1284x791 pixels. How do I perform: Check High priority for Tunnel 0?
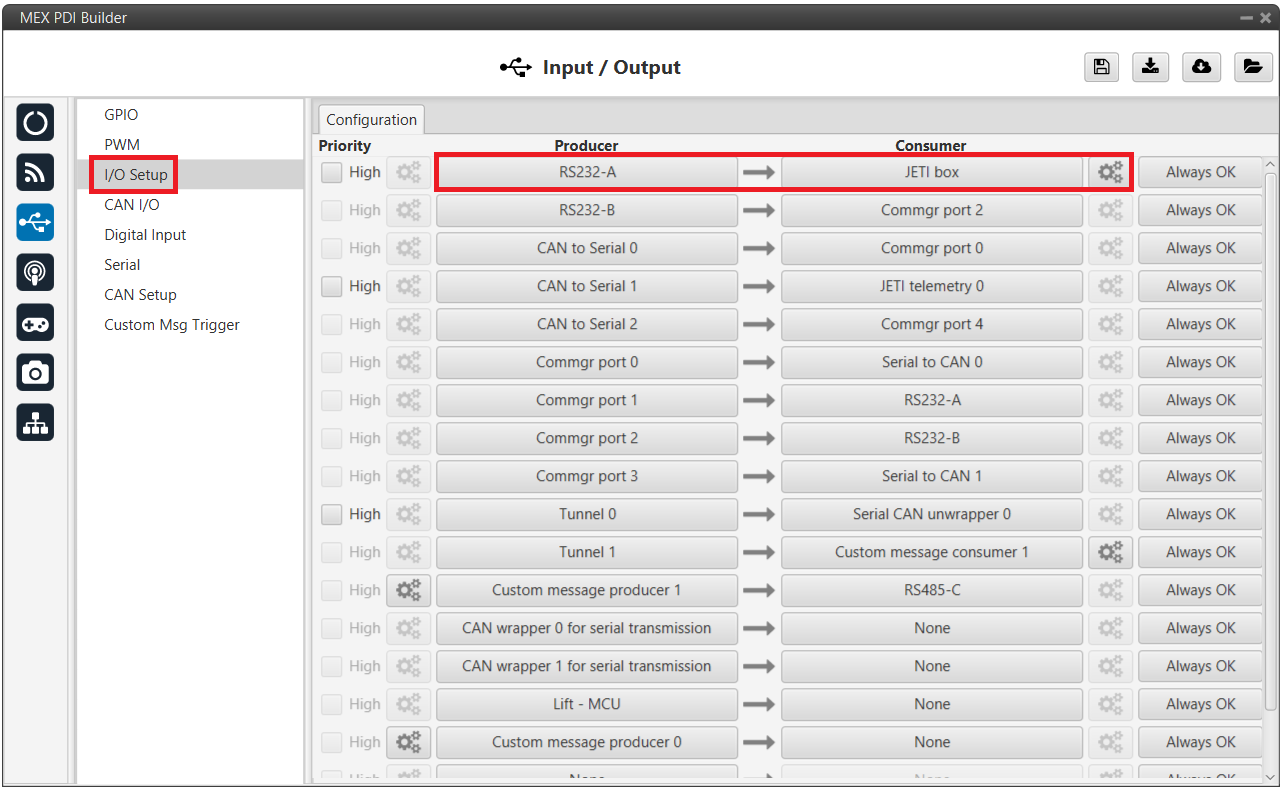[x=332, y=514]
